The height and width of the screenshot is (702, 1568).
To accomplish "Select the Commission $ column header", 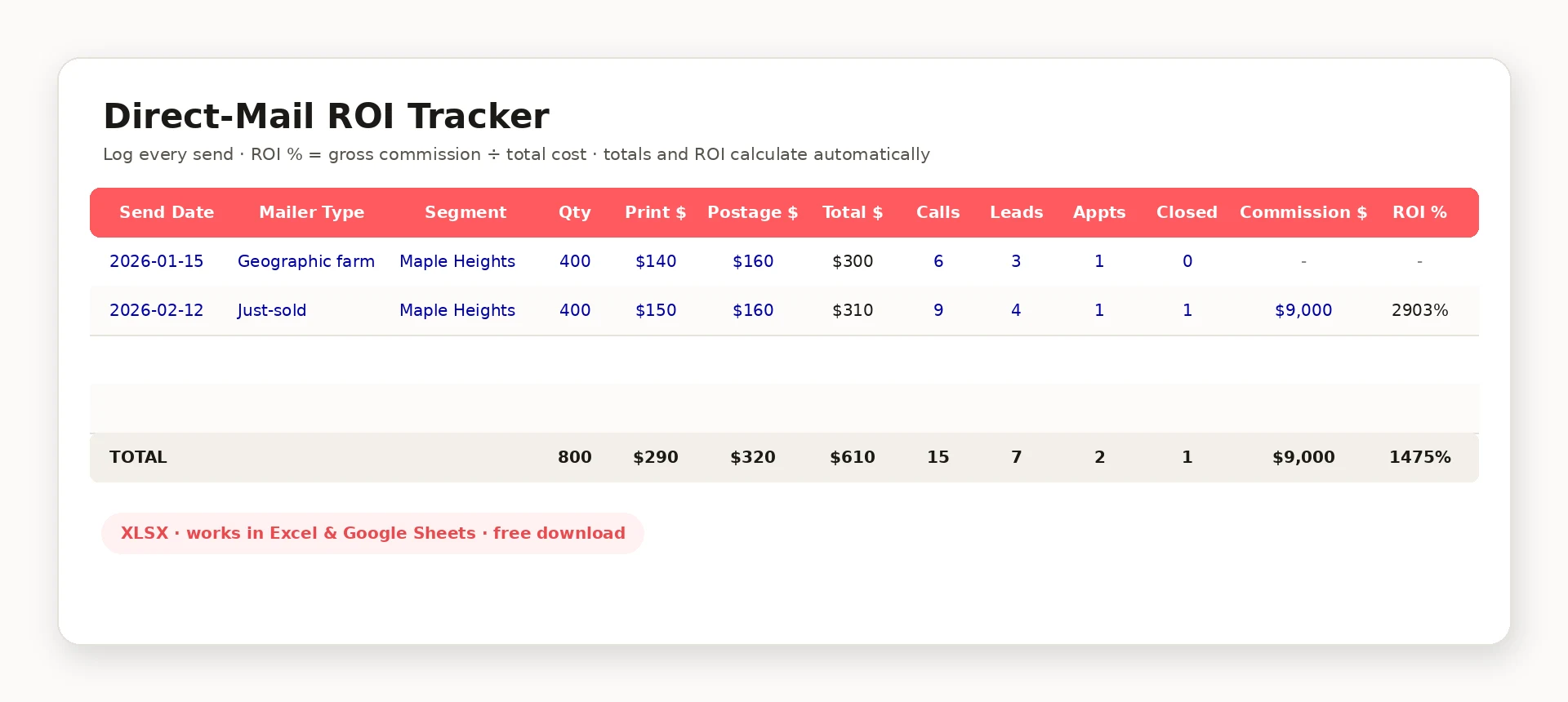I will point(1303,212).
